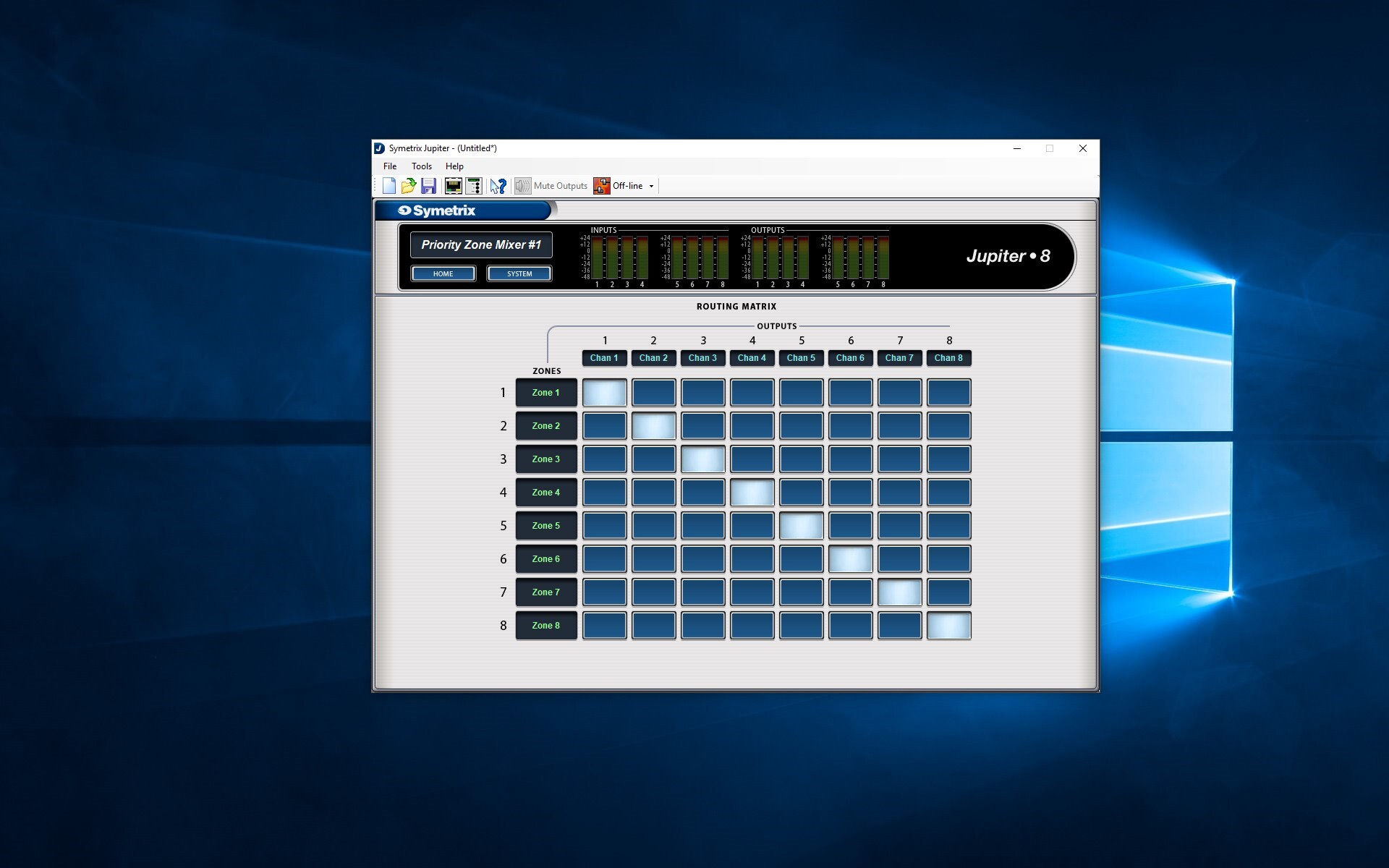Open the Tools menu

[421, 166]
